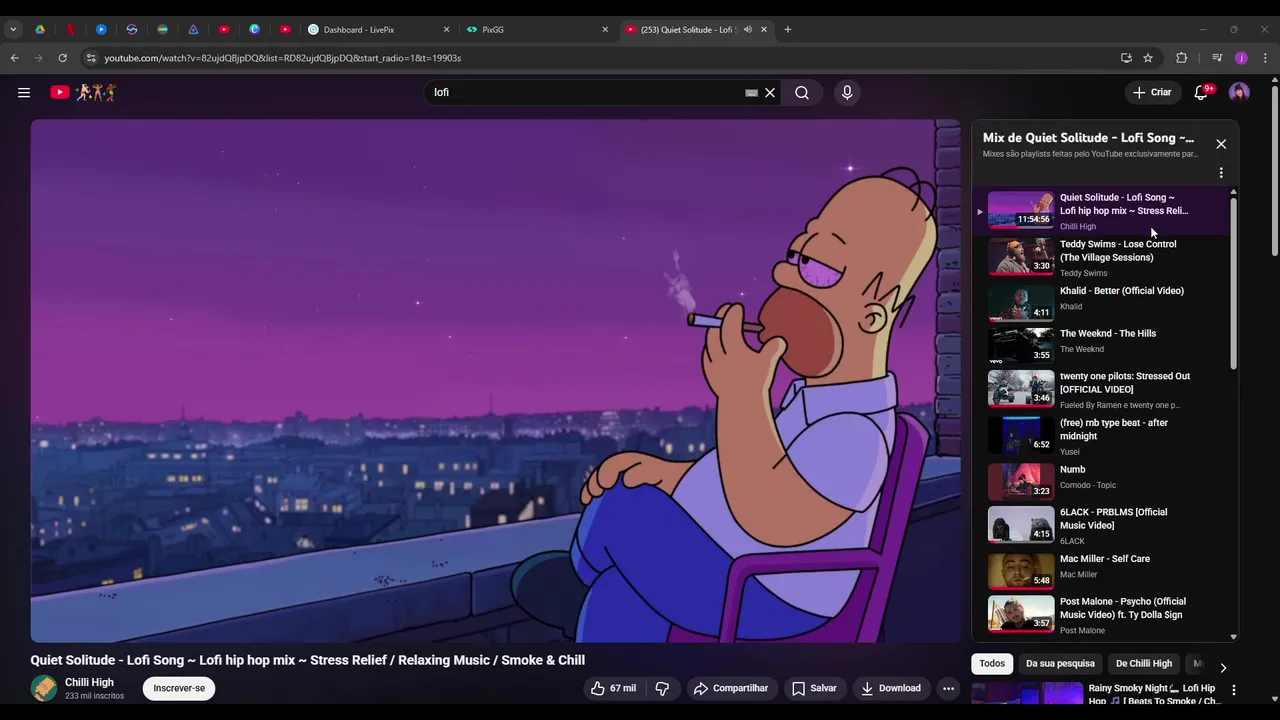
Task: Open tab search dropdown arrow
Action: point(13,29)
